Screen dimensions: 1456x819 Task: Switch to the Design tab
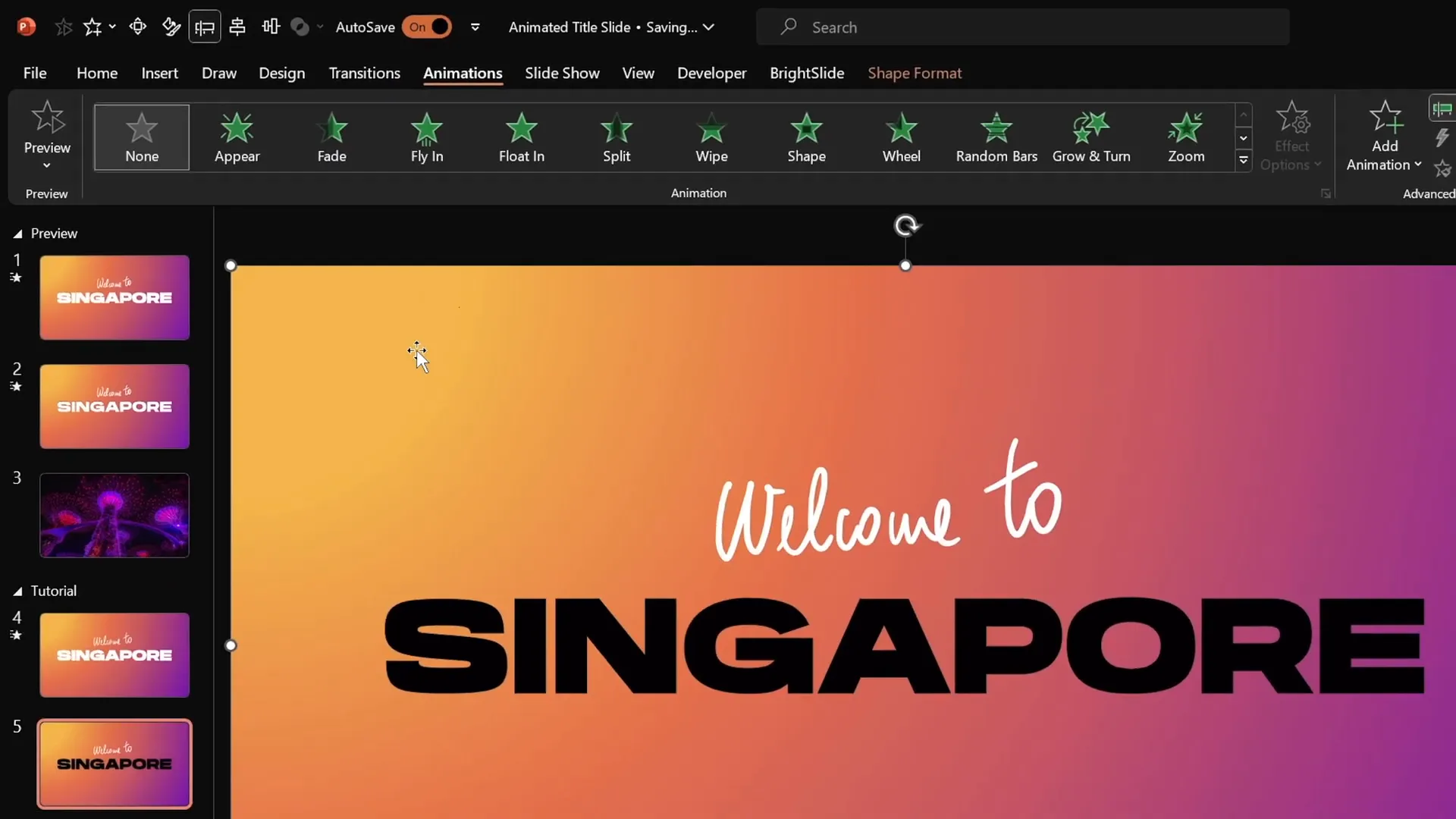[281, 73]
